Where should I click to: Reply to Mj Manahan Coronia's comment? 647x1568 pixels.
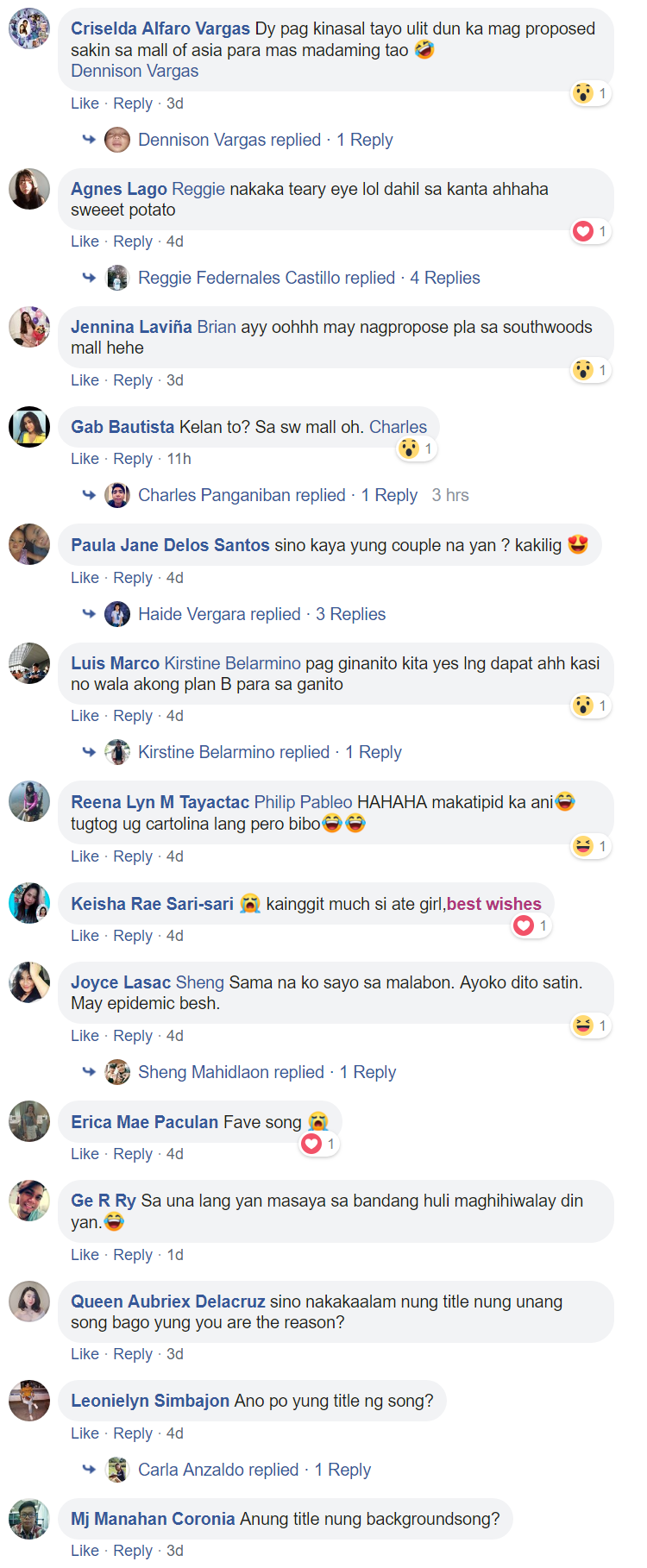tap(133, 1551)
